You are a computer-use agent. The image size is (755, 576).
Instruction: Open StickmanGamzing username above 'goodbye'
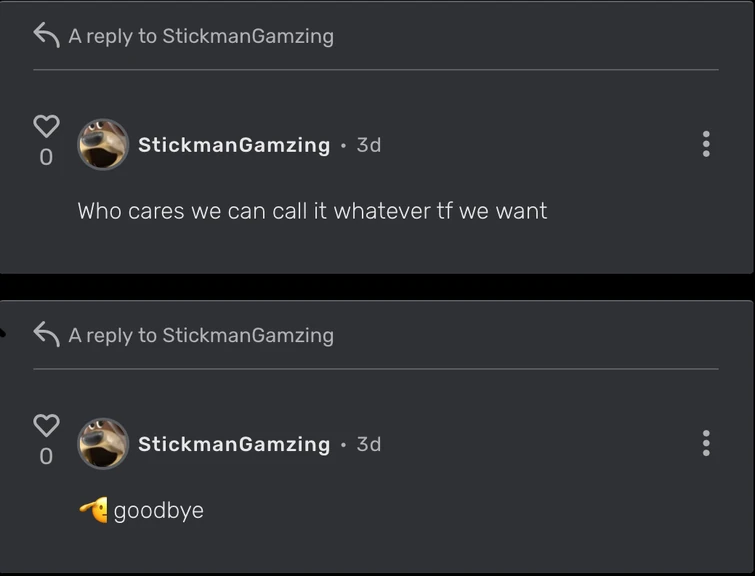point(234,444)
